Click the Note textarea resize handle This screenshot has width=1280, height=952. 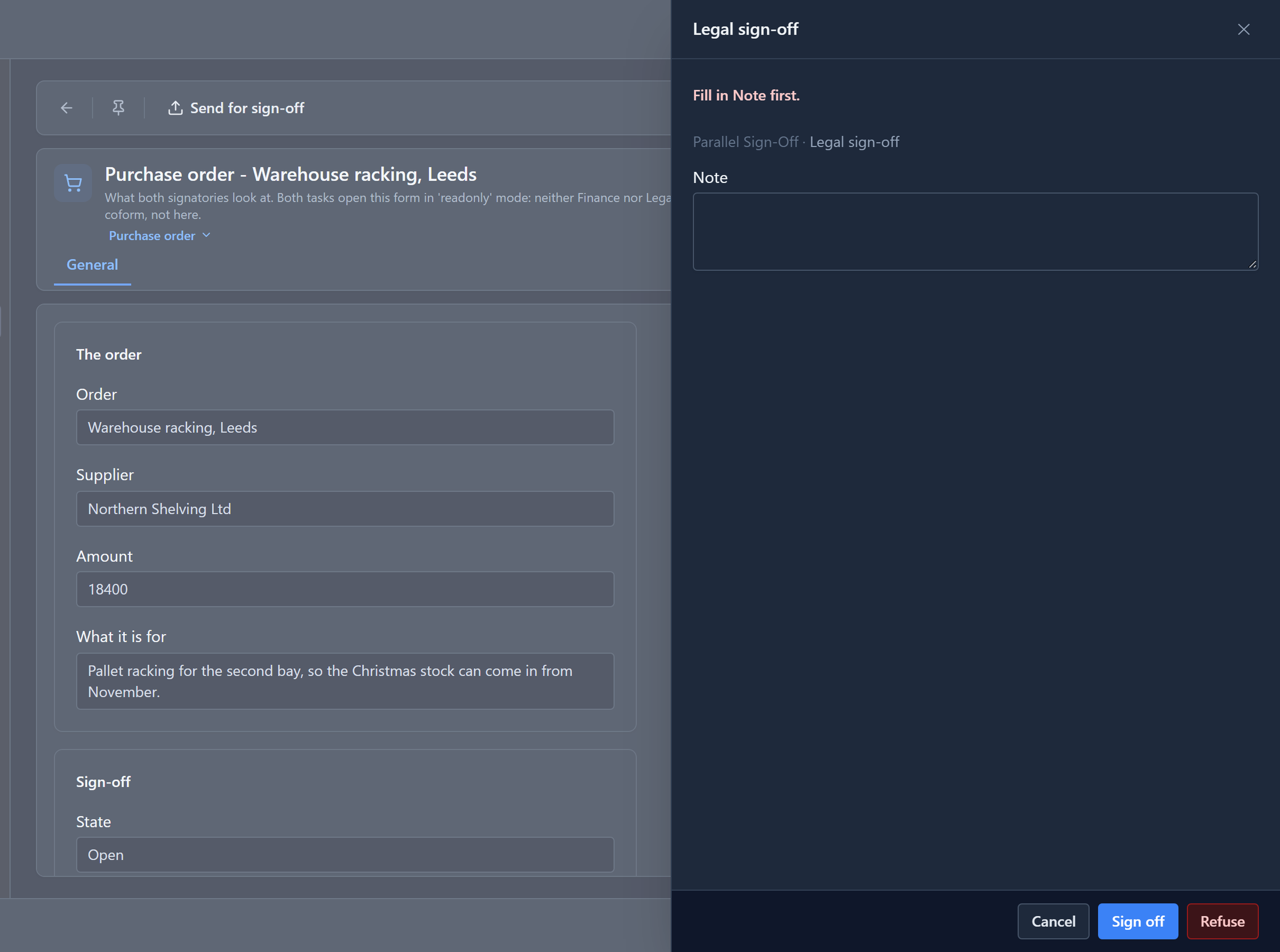(x=1252, y=265)
